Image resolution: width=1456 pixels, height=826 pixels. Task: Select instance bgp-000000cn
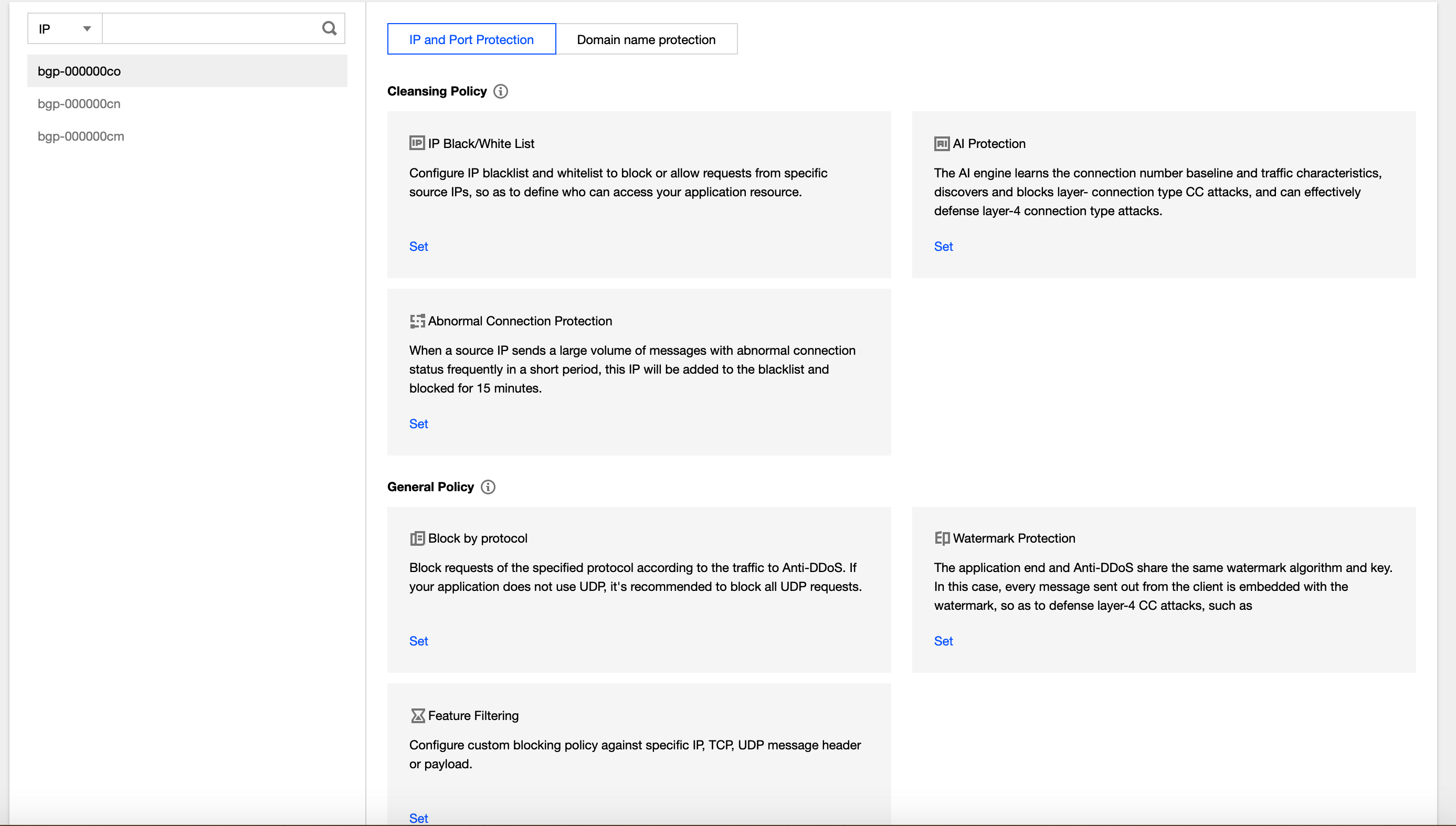coord(187,103)
